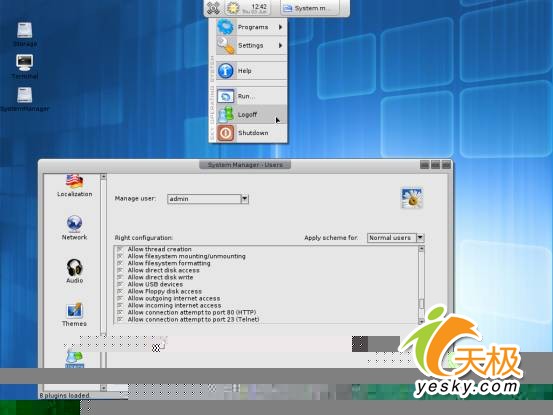This screenshot has width=553, height=415.
Task: Open the Storage desktop icon
Action: (x=25, y=31)
